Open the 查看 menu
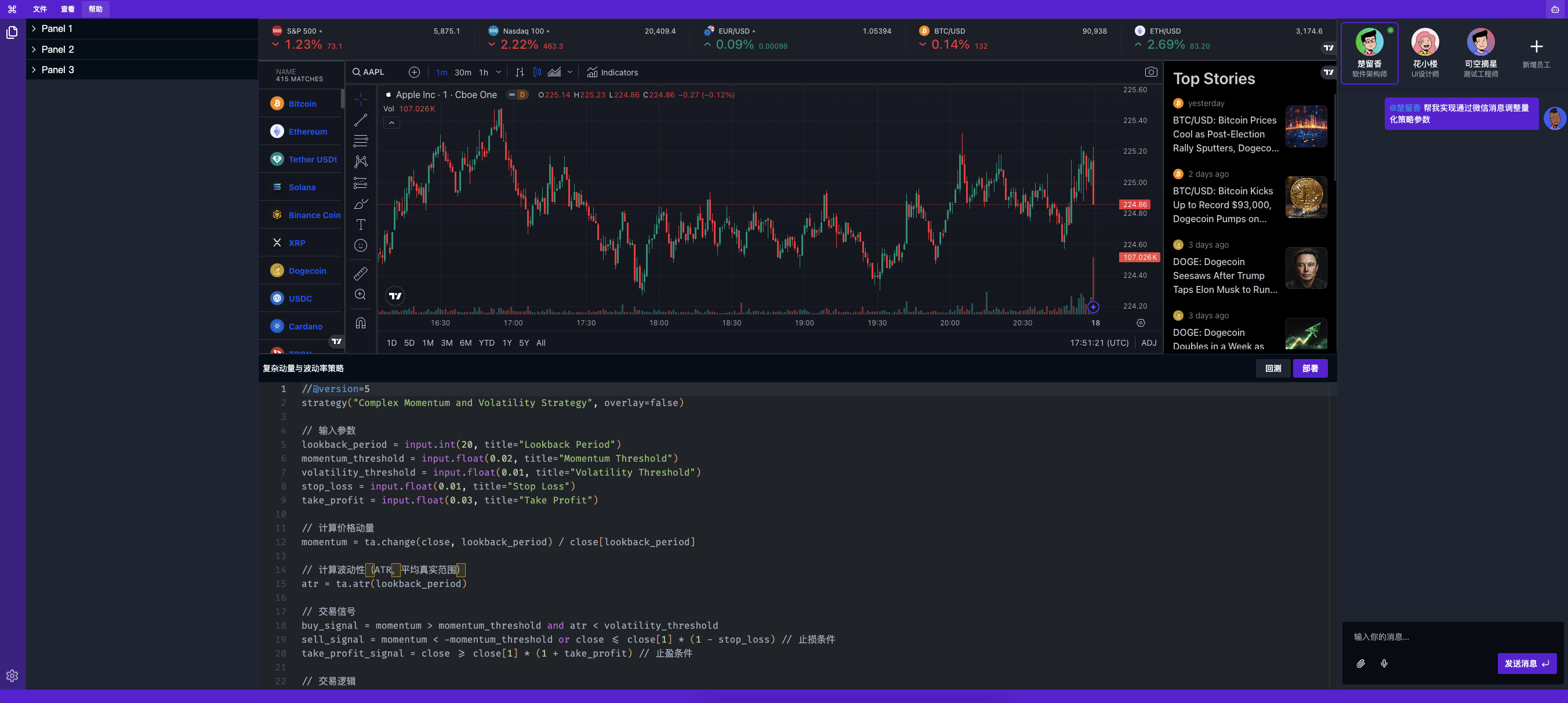 (x=68, y=9)
